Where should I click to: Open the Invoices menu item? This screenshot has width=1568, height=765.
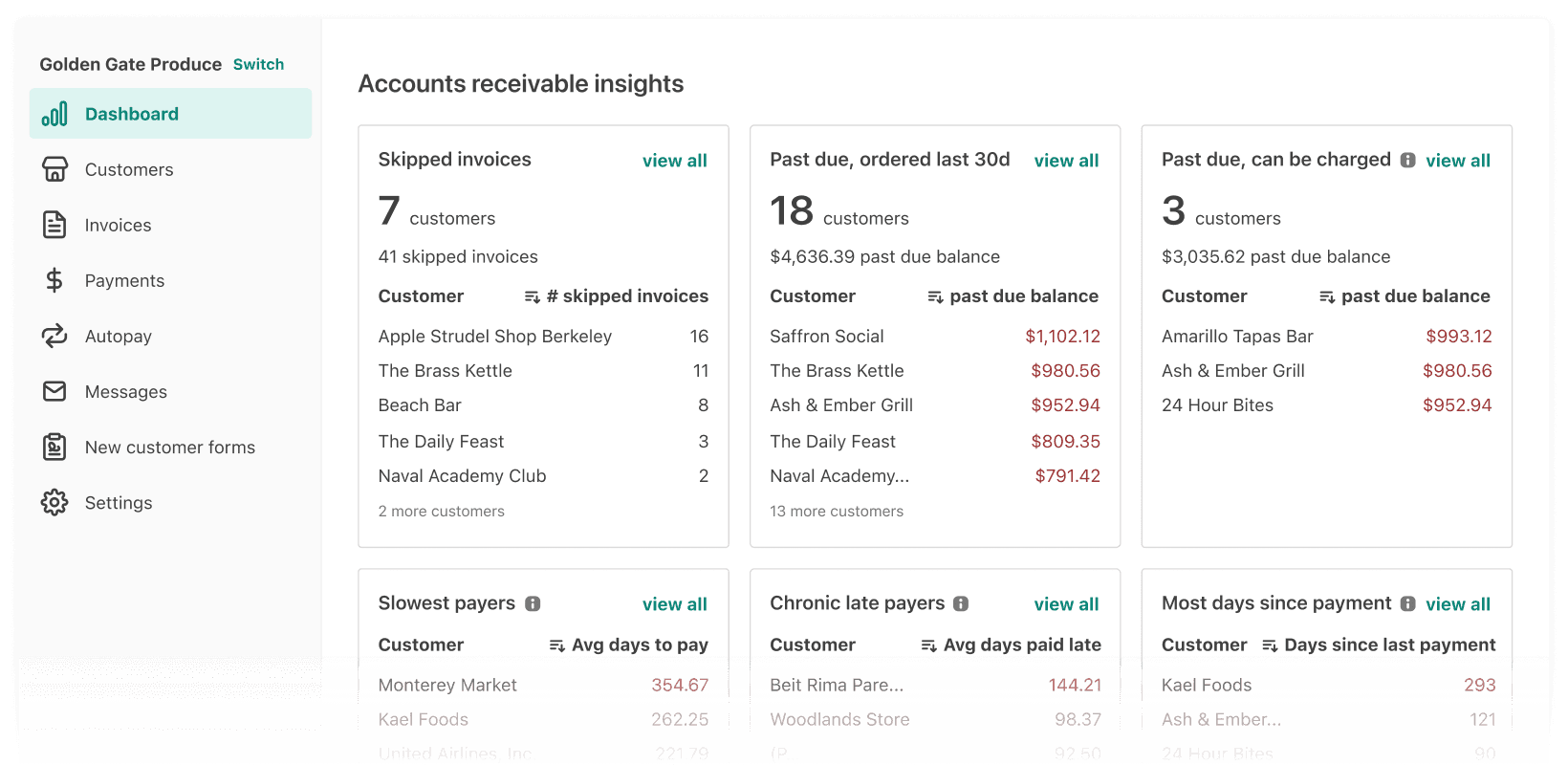click(x=118, y=226)
